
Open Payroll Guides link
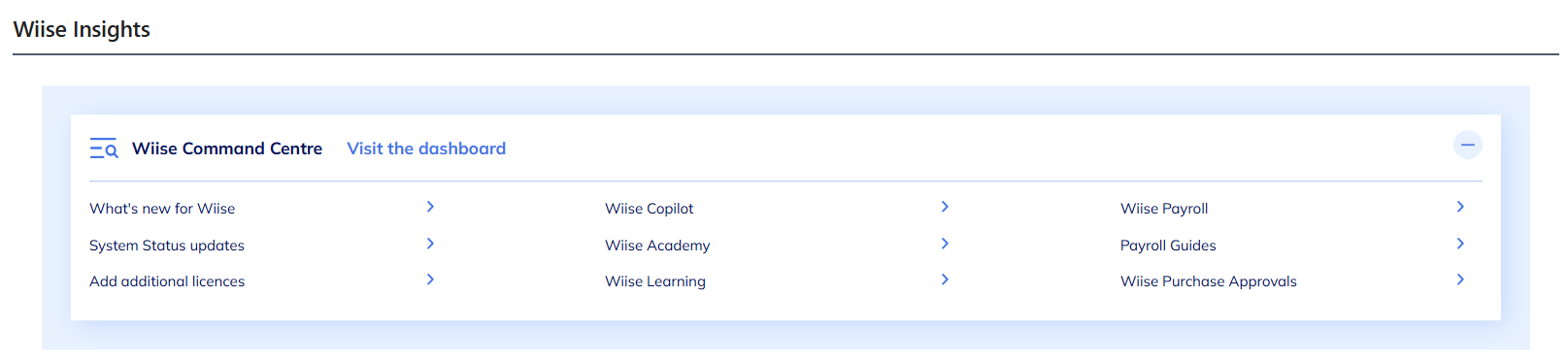pos(1168,246)
